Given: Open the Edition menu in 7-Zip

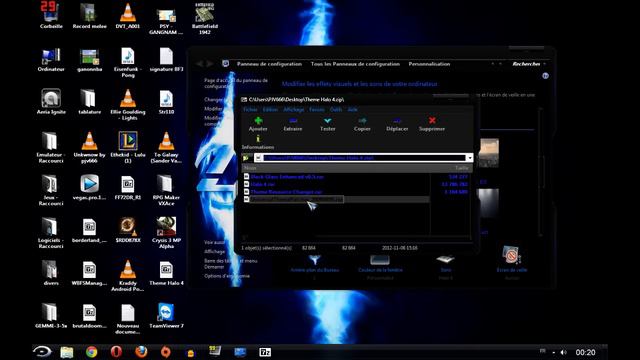Looking at the screenshot, I should (x=270, y=109).
